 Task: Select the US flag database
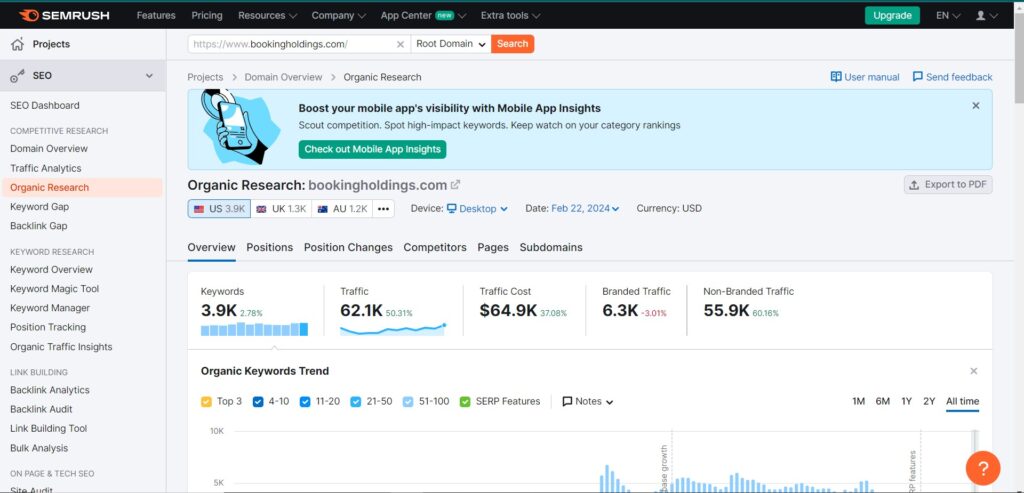(x=219, y=209)
